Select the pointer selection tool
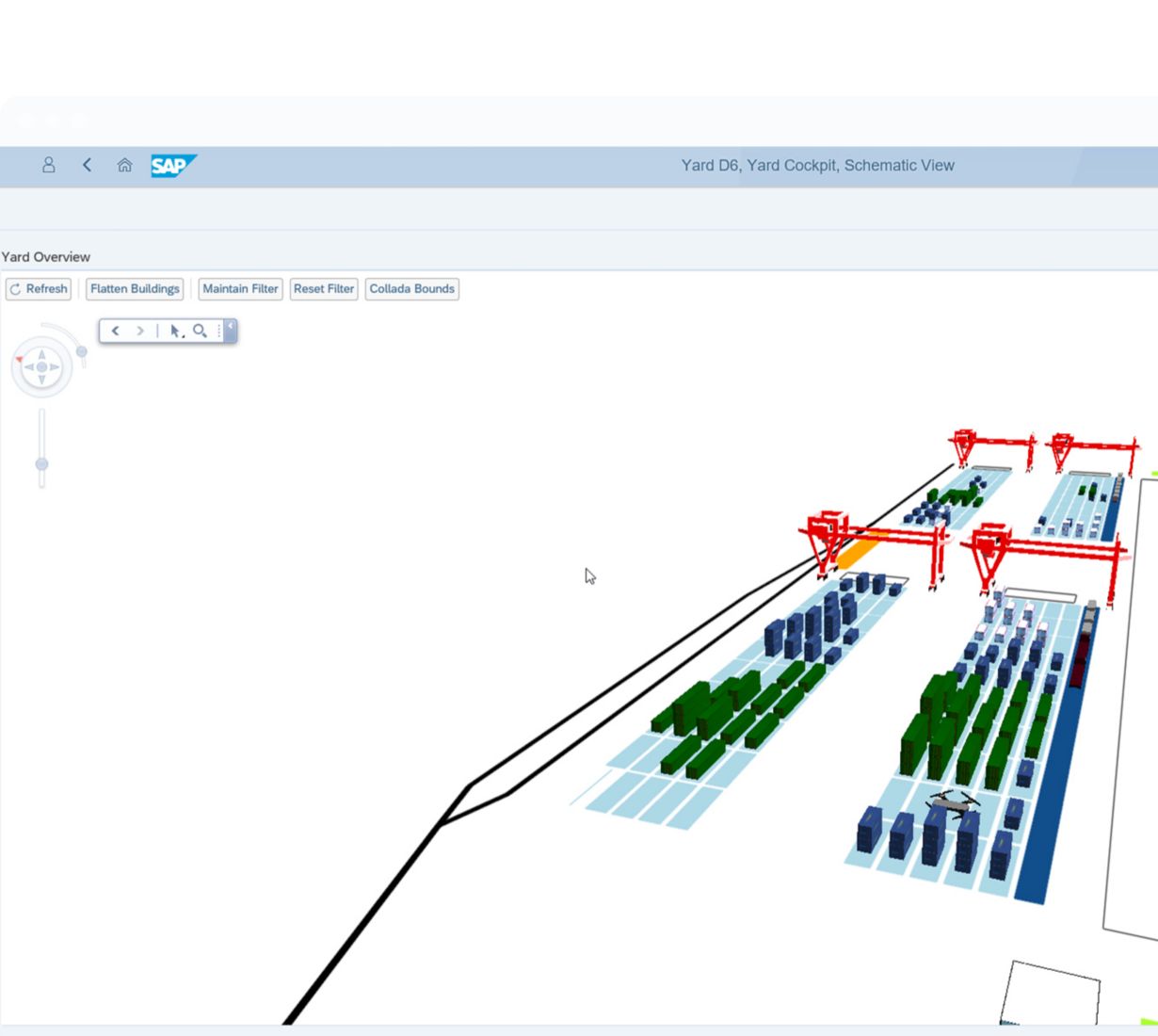 point(175,331)
